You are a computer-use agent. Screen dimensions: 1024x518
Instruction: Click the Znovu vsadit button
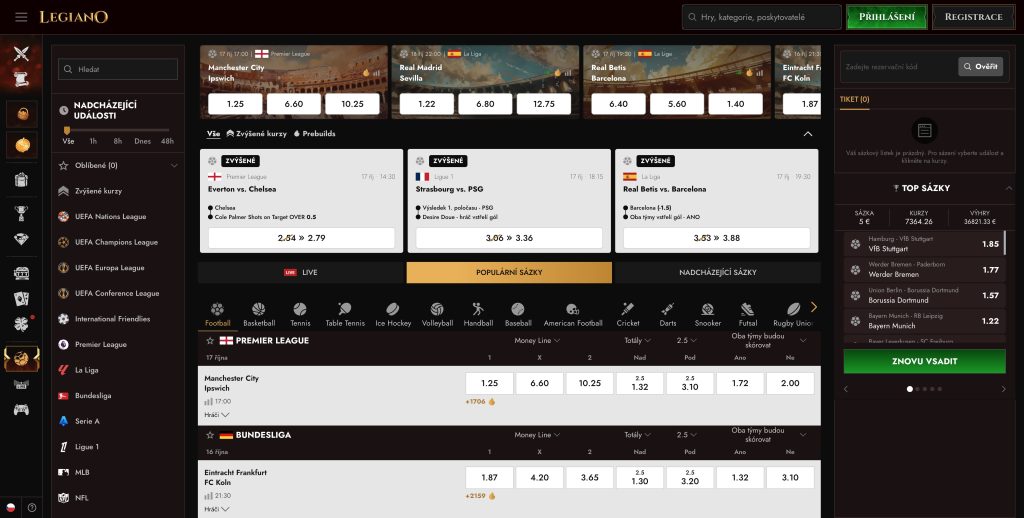[x=924, y=361]
